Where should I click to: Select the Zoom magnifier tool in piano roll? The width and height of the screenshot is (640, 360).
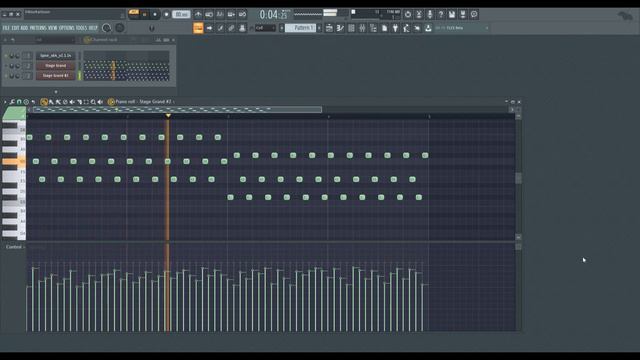coord(93,102)
